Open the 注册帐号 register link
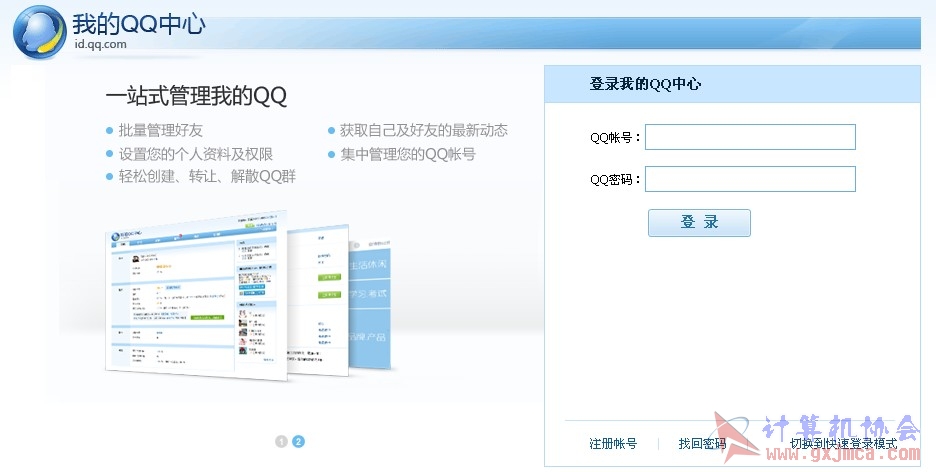The image size is (936, 472). click(x=613, y=443)
